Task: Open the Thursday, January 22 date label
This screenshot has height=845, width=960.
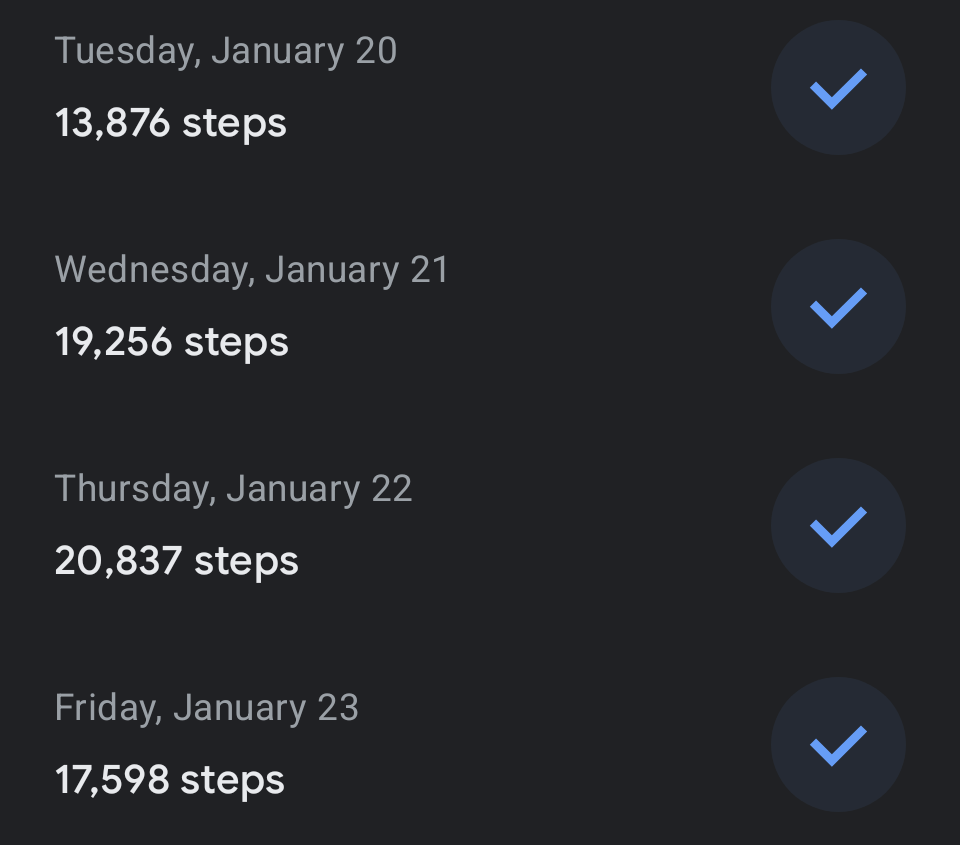Action: pyautogui.click(x=233, y=489)
